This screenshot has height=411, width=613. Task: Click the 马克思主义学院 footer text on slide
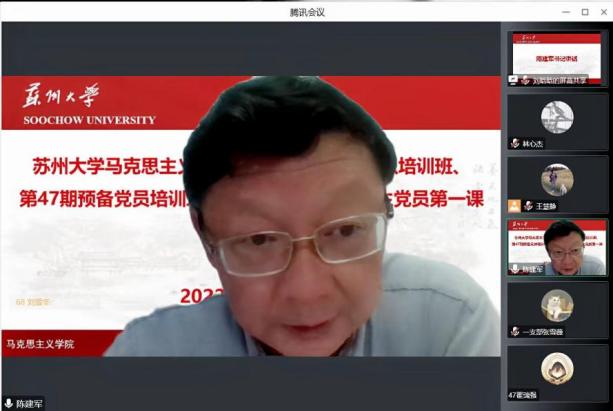(x=40, y=345)
